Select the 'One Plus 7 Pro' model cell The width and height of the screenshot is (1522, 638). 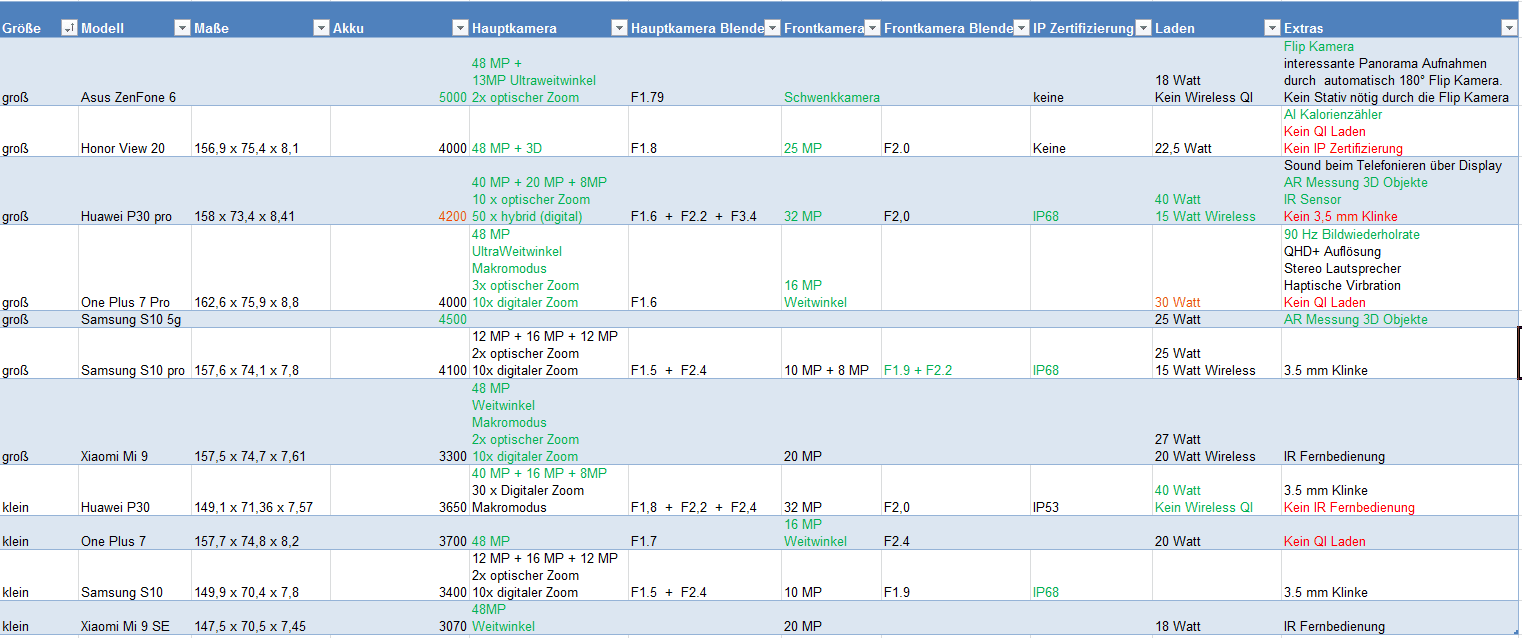(134, 267)
